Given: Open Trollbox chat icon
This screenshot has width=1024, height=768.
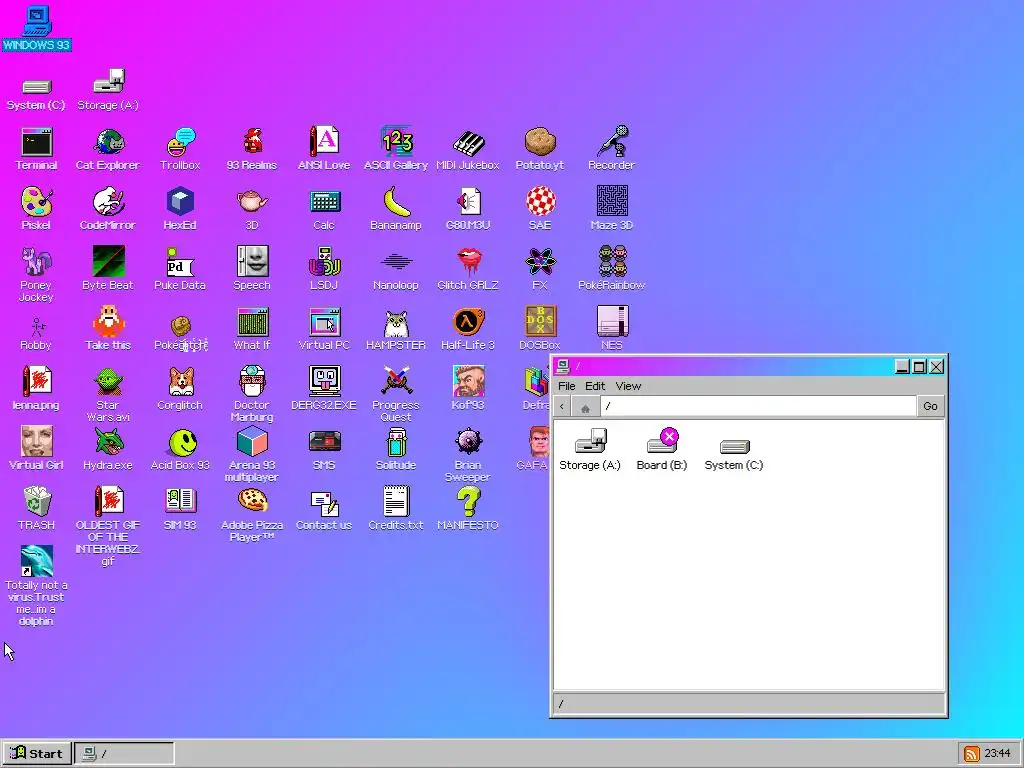Looking at the screenshot, I should tap(180, 149).
